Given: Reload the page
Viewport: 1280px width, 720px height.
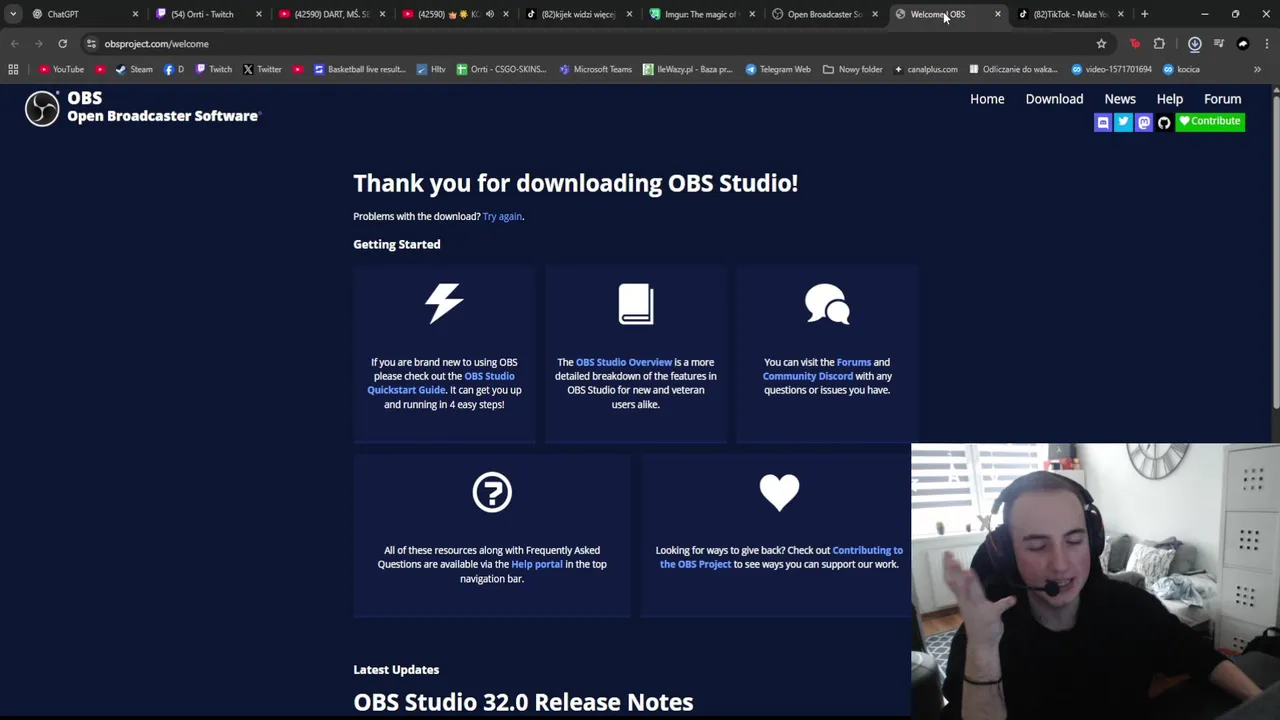Looking at the screenshot, I should pos(62,44).
